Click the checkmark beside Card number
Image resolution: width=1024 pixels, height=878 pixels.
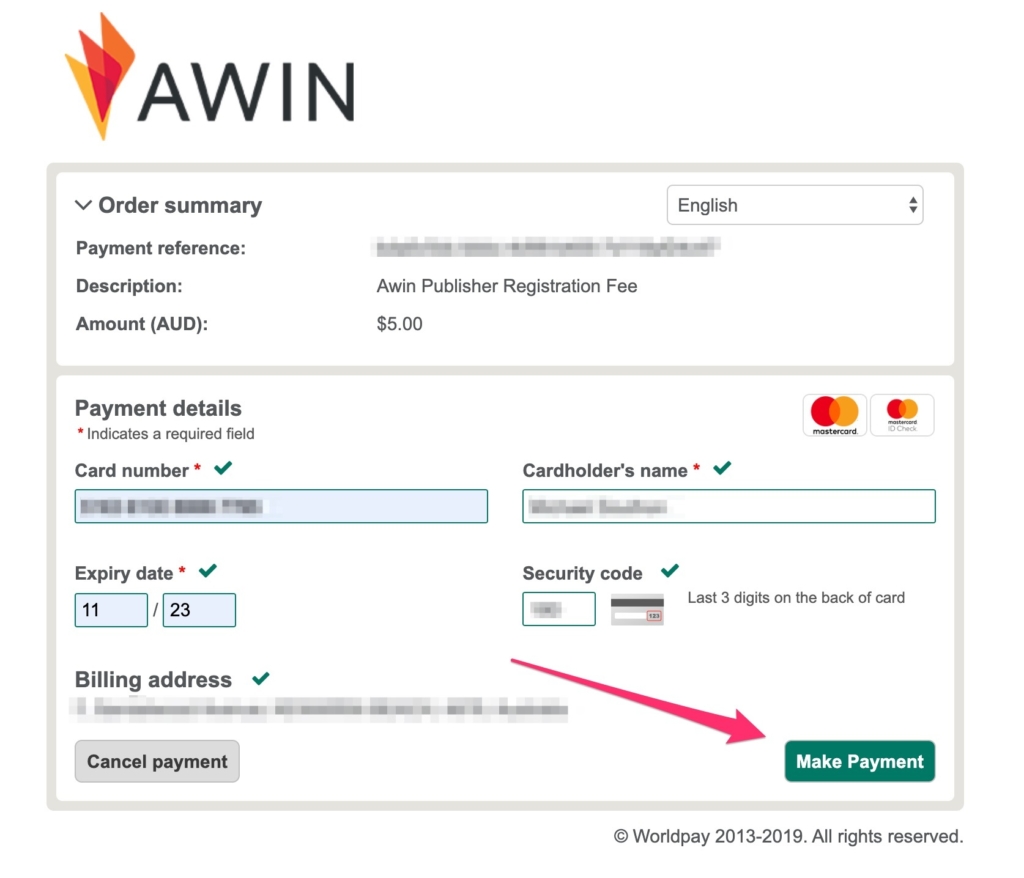223,468
